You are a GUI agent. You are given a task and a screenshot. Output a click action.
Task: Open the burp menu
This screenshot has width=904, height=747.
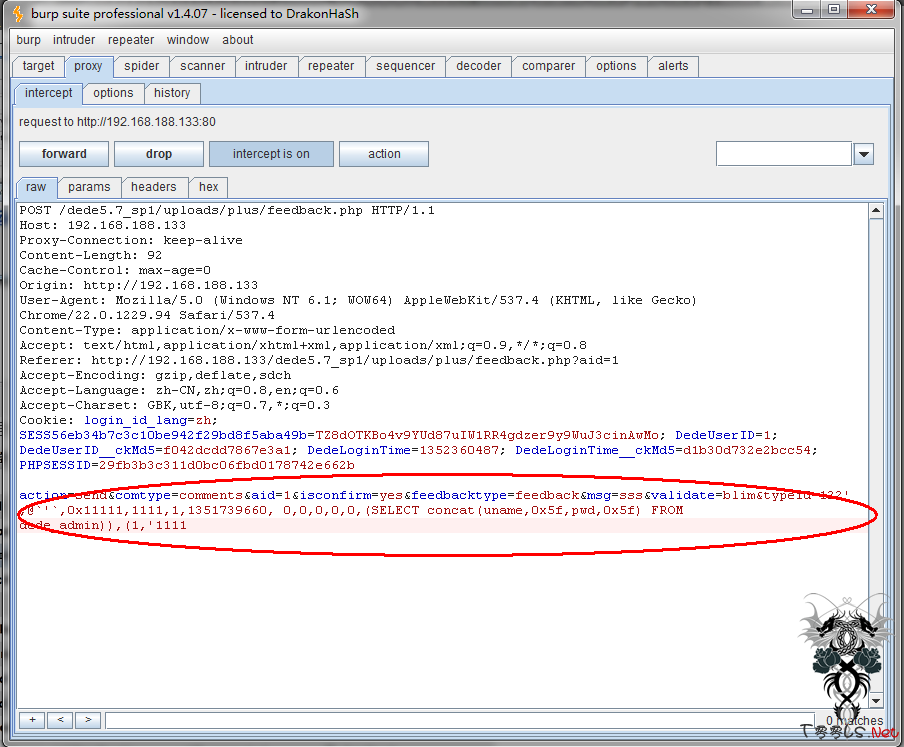[x=28, y=40]
